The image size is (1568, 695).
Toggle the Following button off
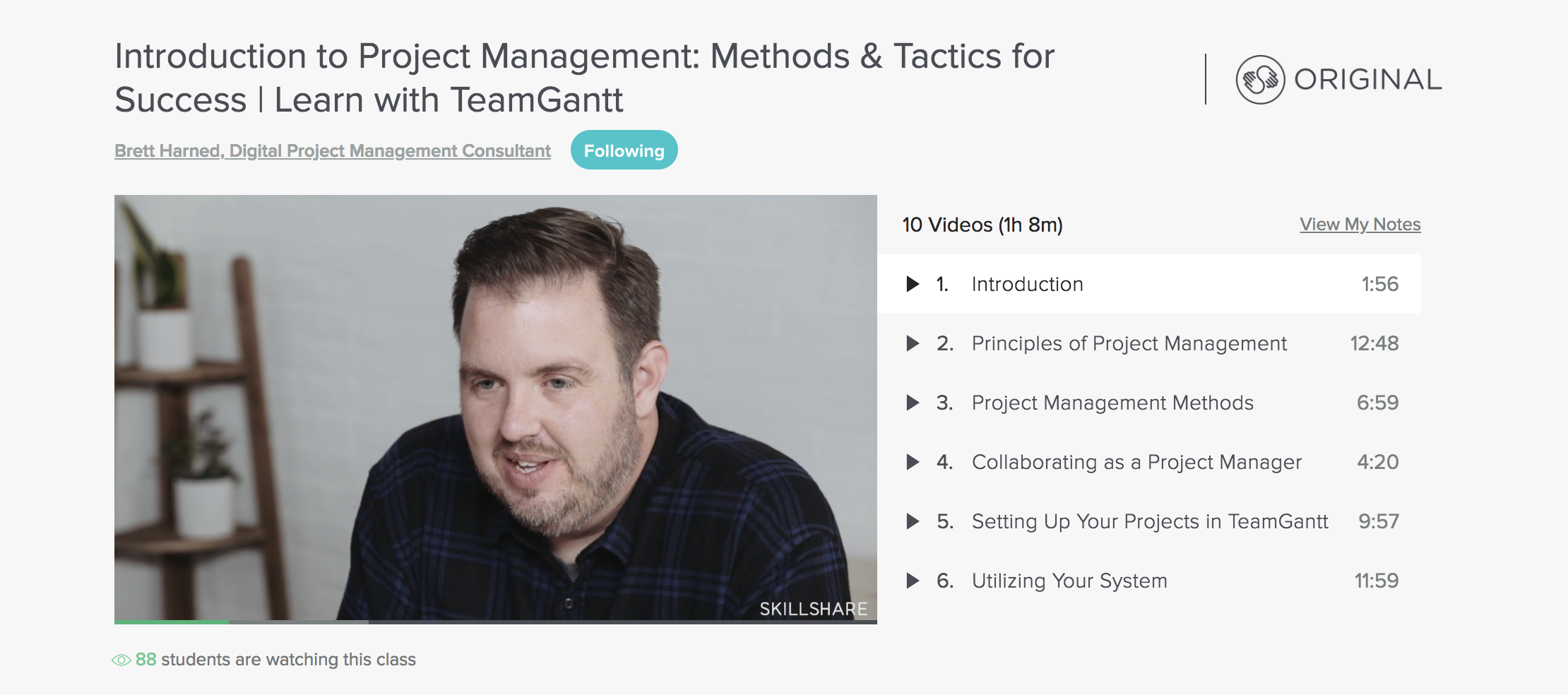(624, 150)
